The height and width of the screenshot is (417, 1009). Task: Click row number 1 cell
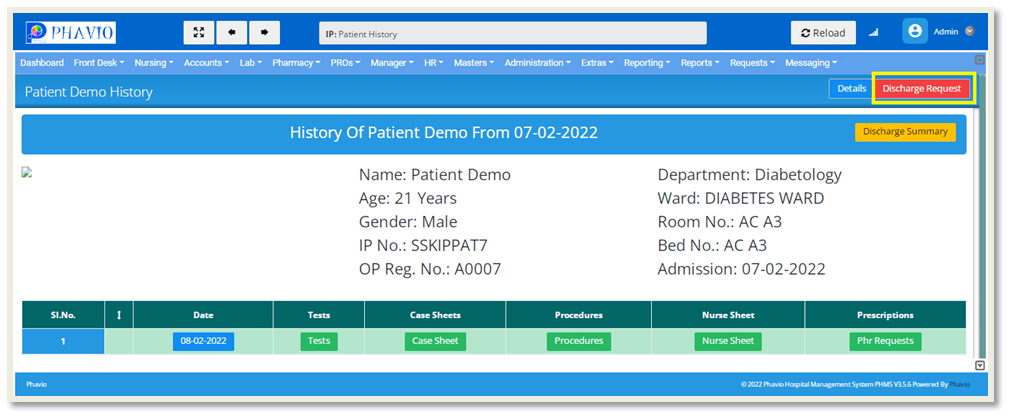click(63, 342)
